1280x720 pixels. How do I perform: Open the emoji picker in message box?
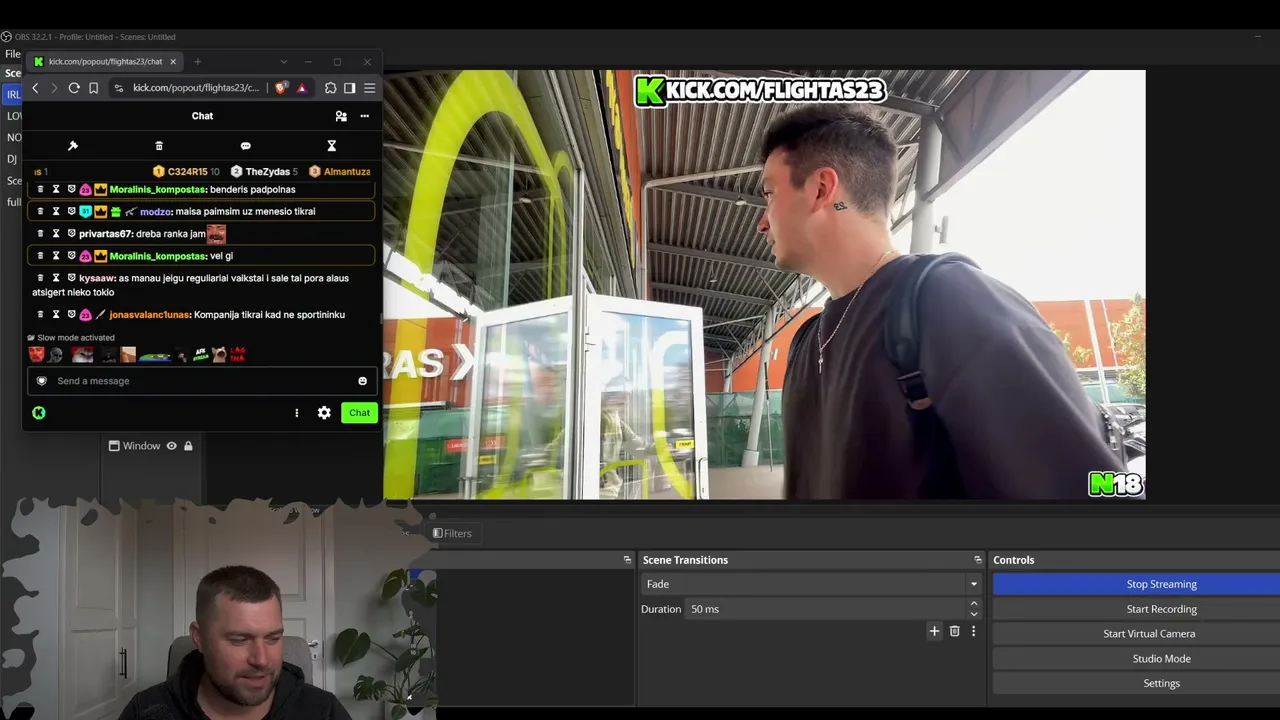(362, 381)
